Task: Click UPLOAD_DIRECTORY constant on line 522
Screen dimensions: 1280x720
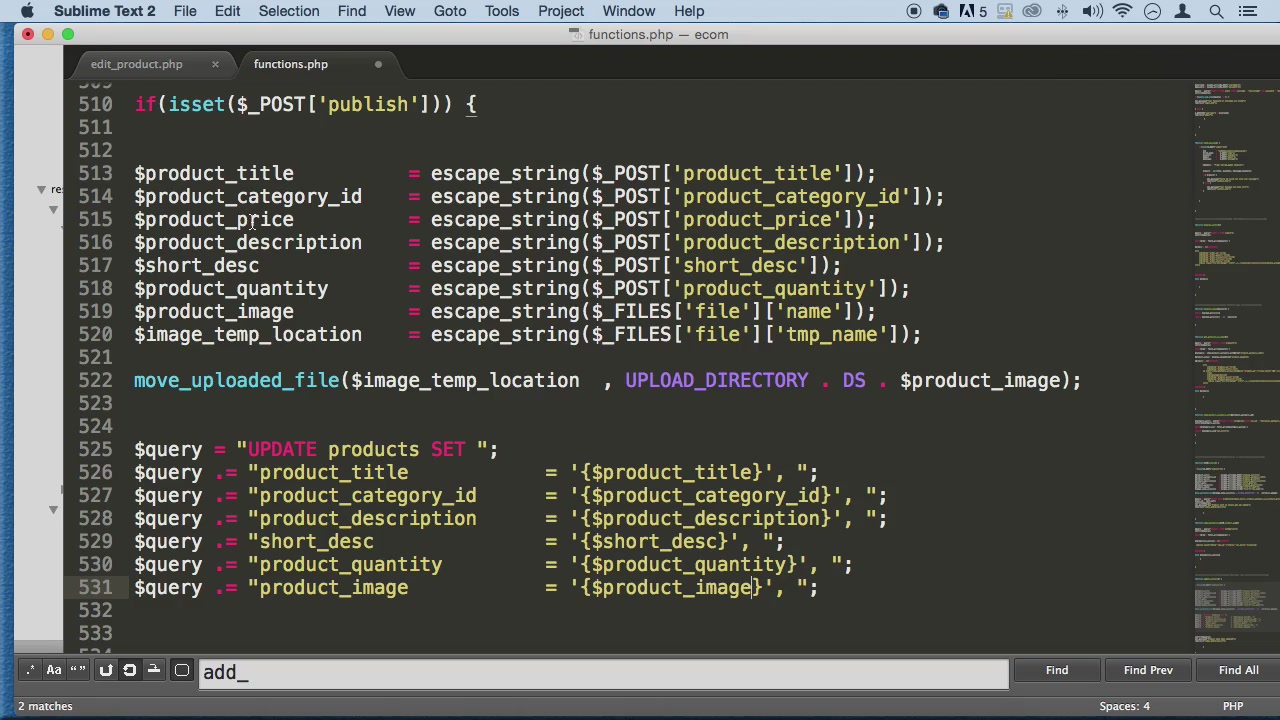Action: (716, 380)
